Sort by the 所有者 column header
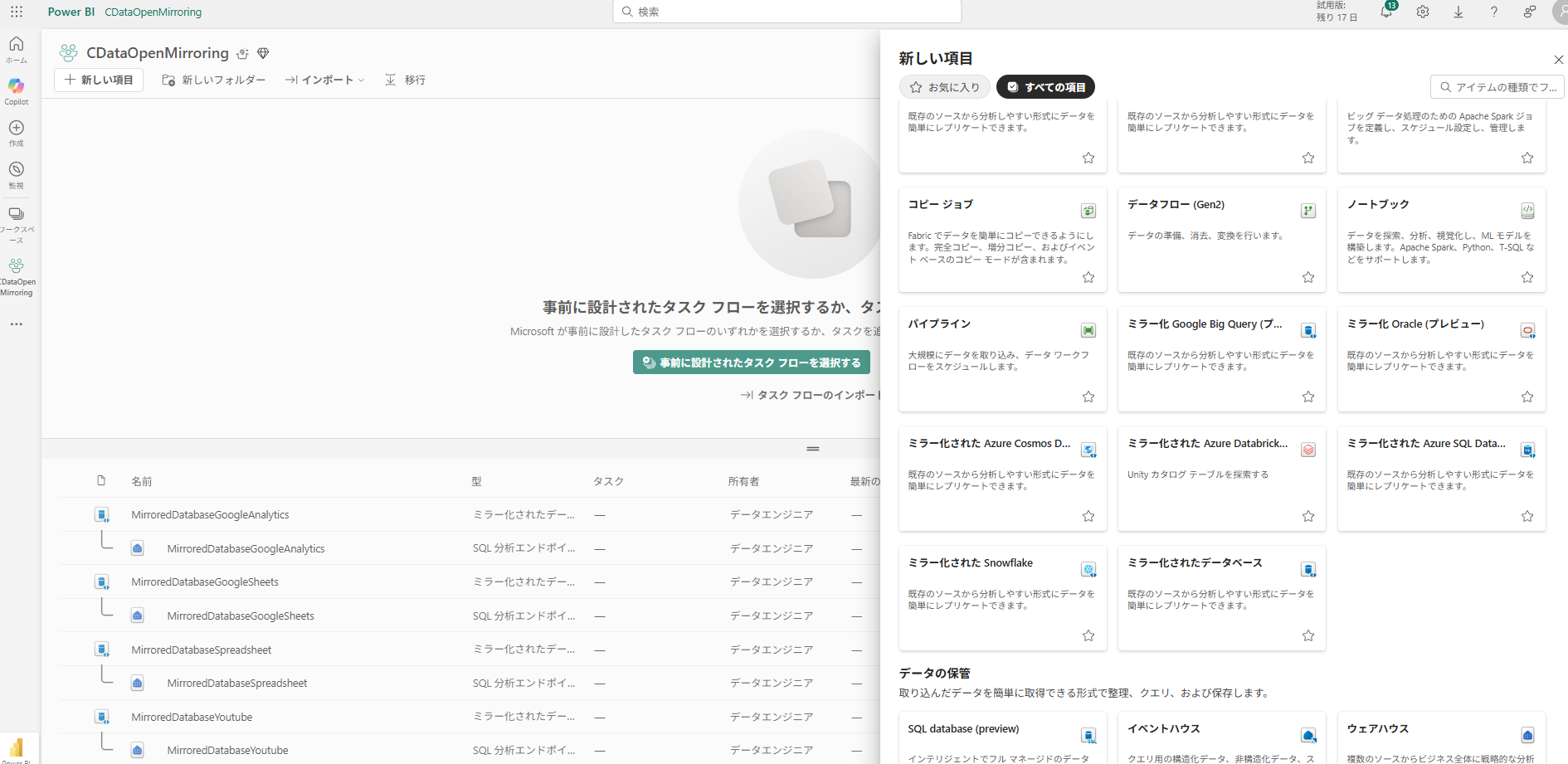 coord(744,481)
